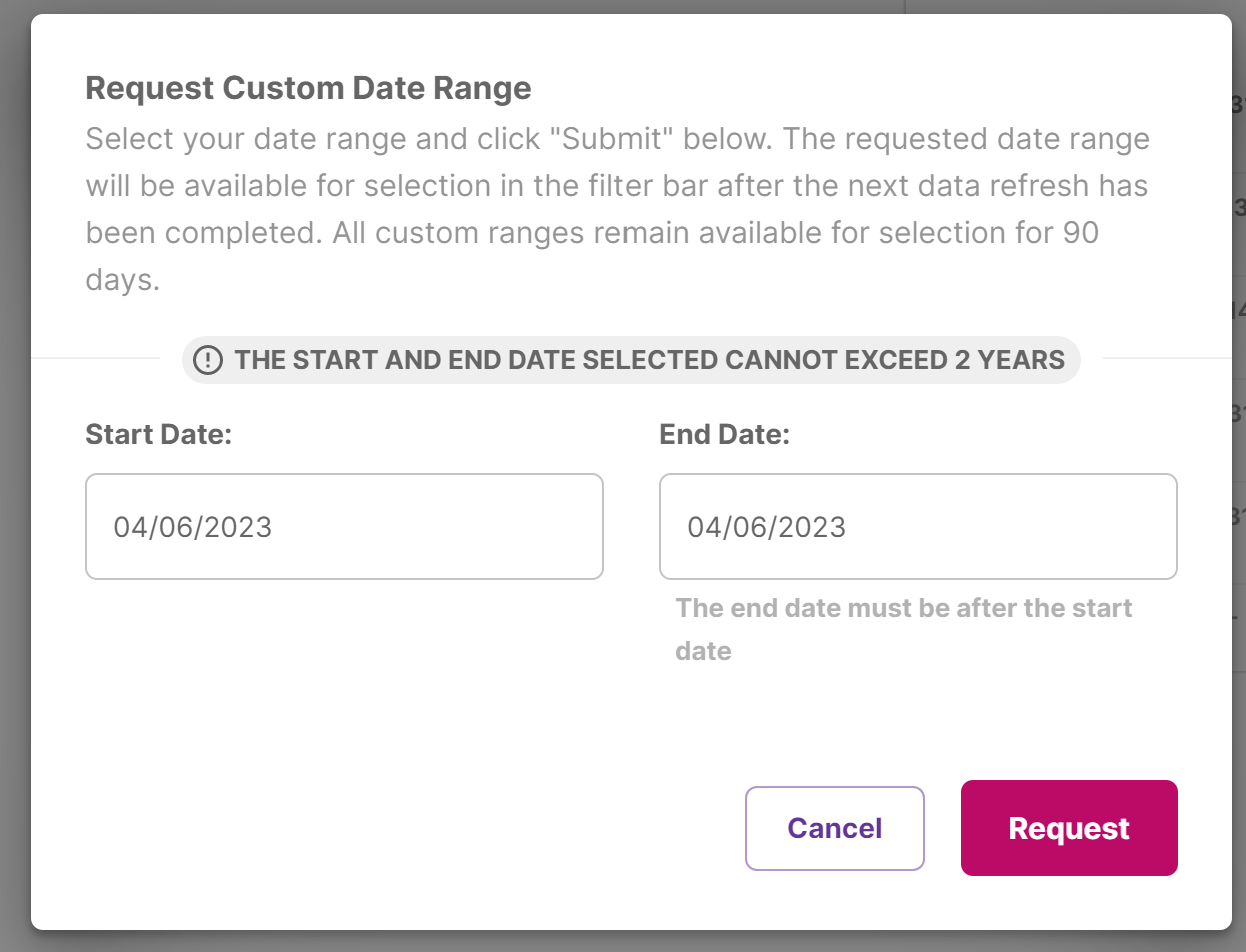Submit with the Request button

pos(1069,828)
